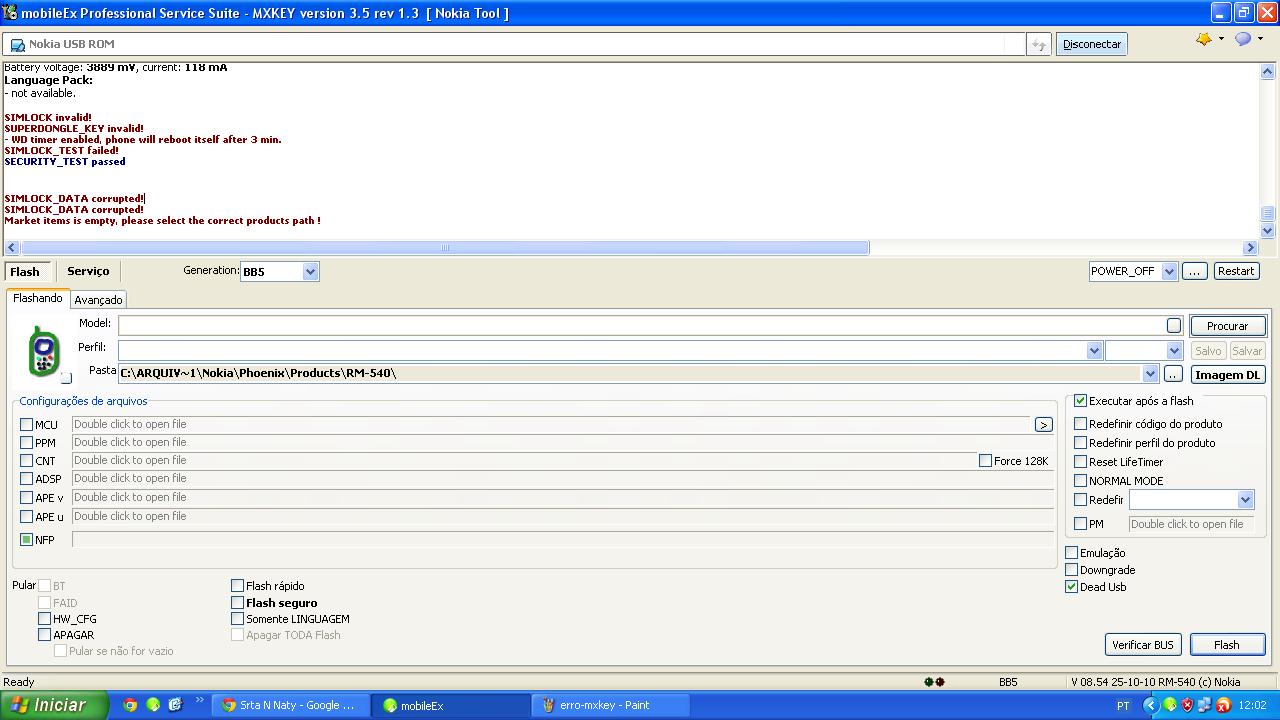The image size is (1280, 720).
Task: Select the Flashando tab
Action: click(x=38, y=298)
